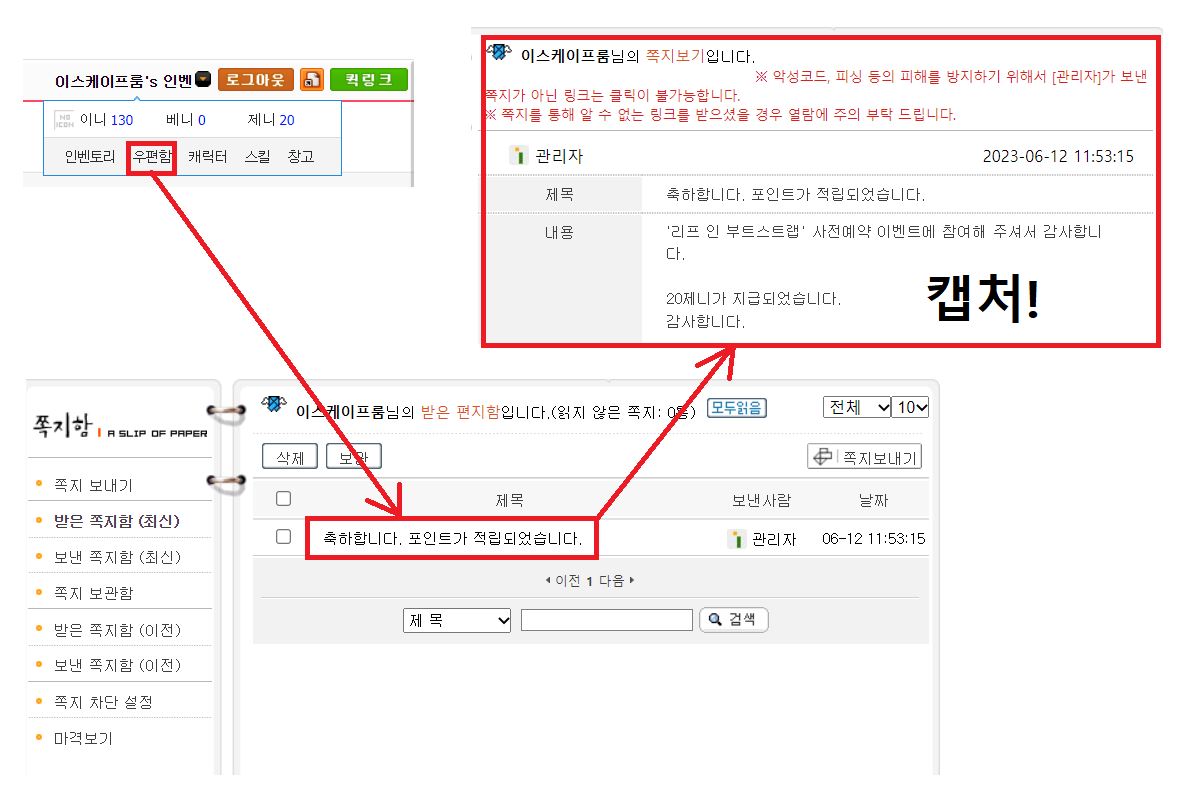Open the 축하합니다 points message link
The image size is (1186, 793).
(x=451, y=539)
